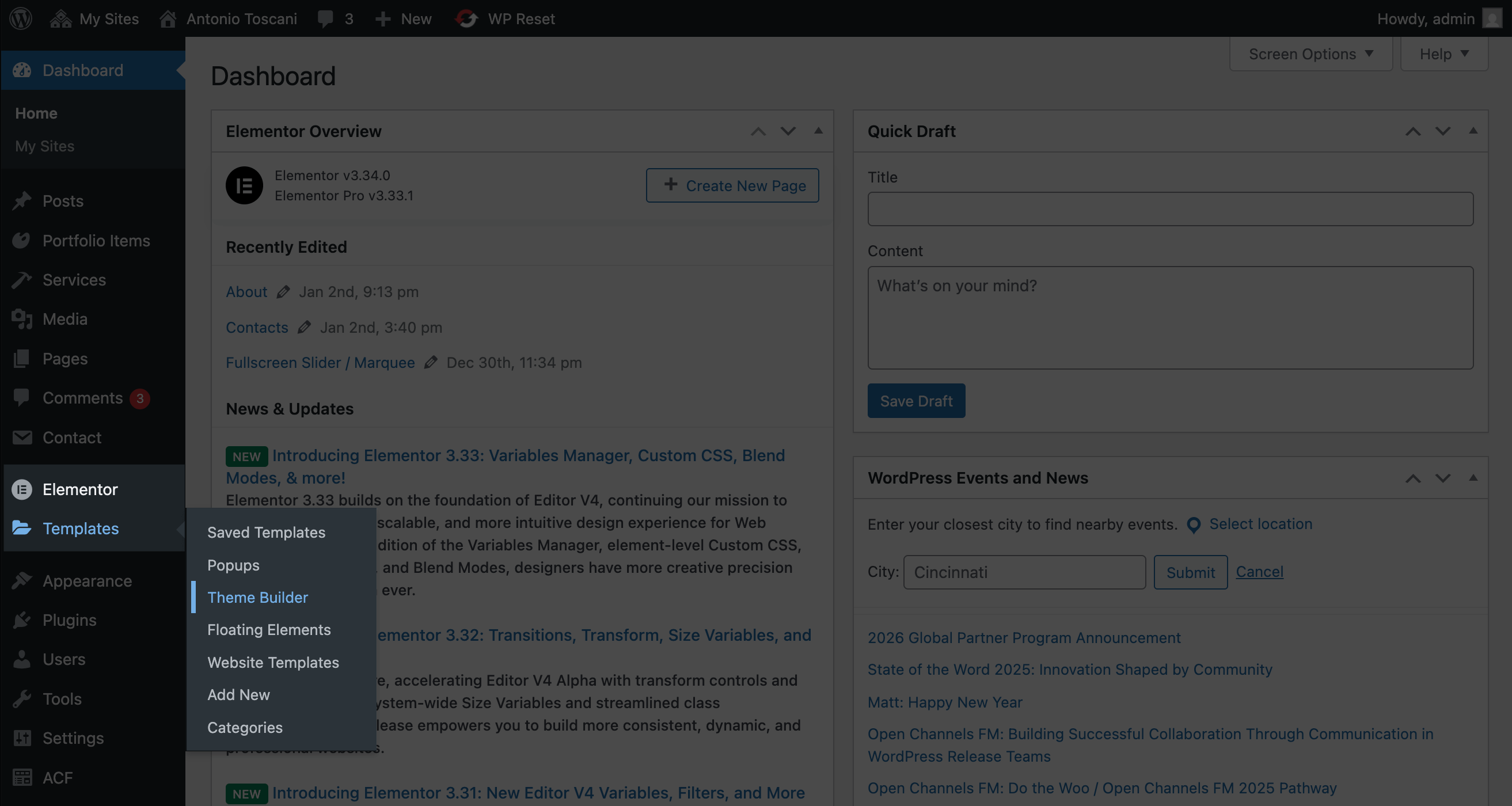Open the comments bubble icon in admin bar

click(x=325, y=18)
